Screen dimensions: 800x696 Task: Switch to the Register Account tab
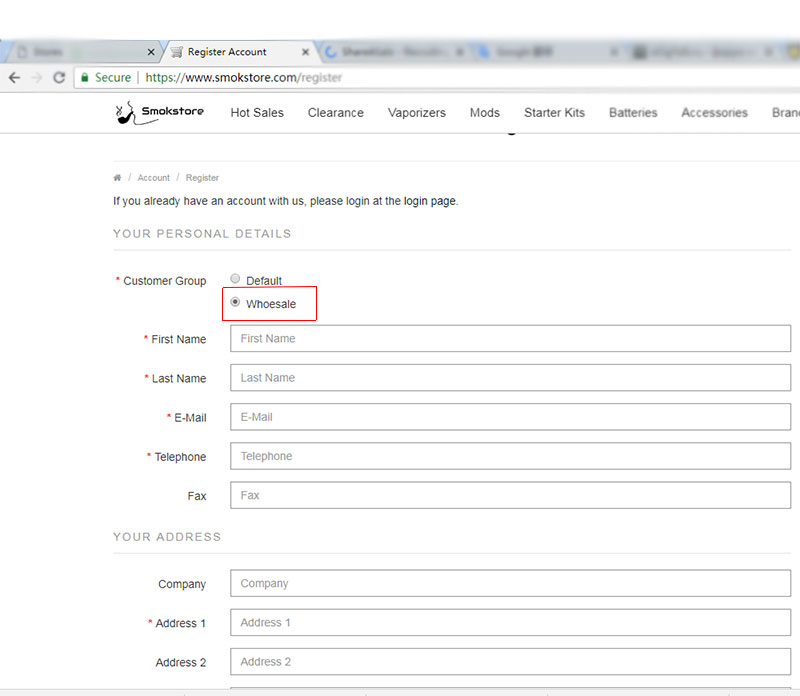tap(228, 52)
